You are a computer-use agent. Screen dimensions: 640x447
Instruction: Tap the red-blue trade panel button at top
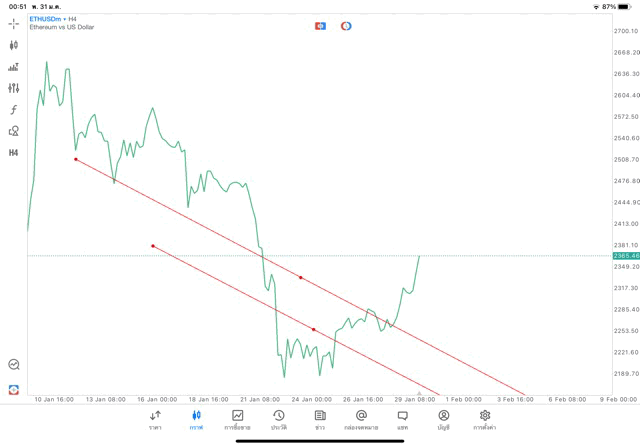320,26
